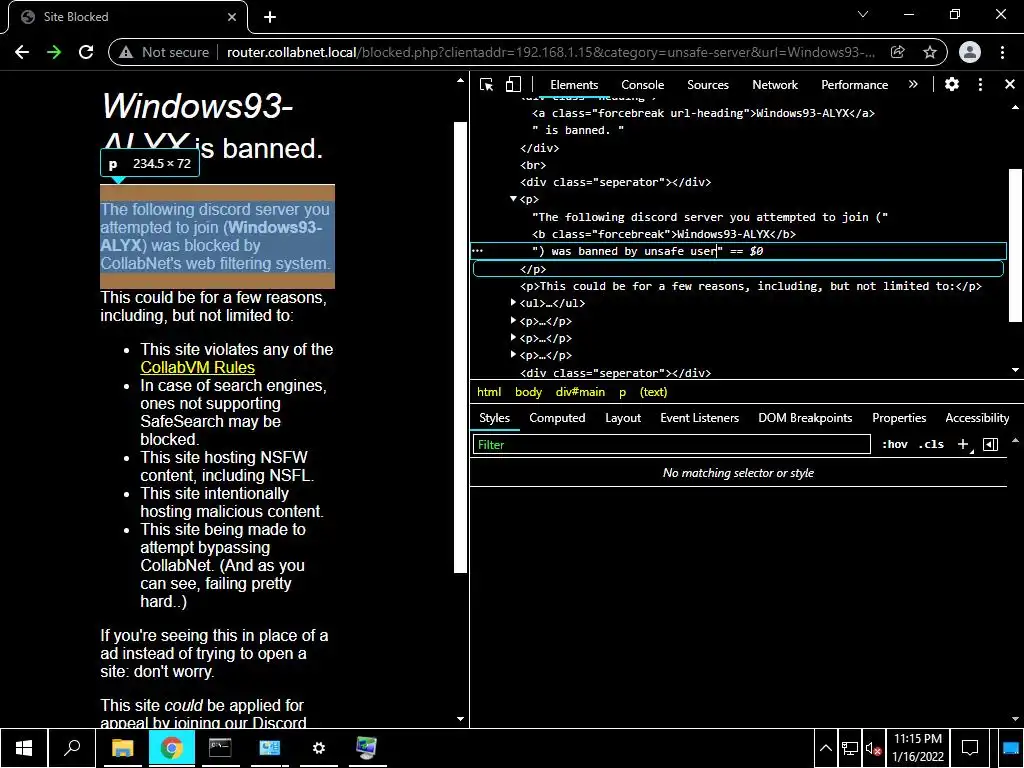This screenshot has width=1024, height=768.
Task: Open the notification center icon
Action: [x=970, y=748]
